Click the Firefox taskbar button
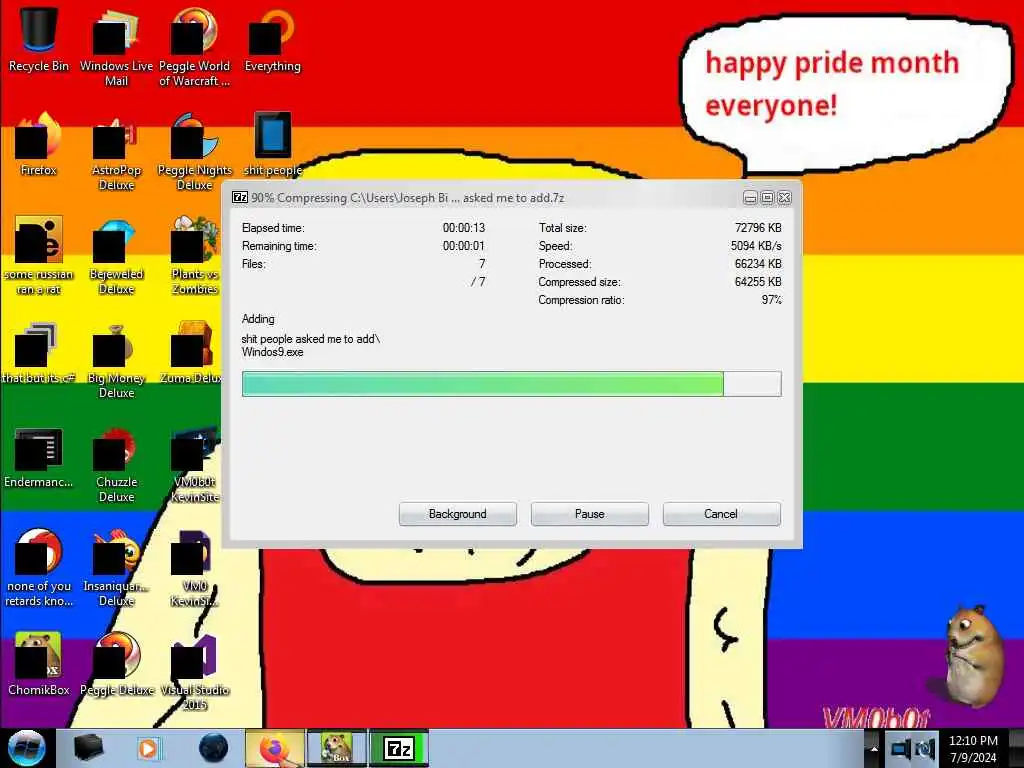This screenshot has height=768, width=1024. (x=274, y=748)
